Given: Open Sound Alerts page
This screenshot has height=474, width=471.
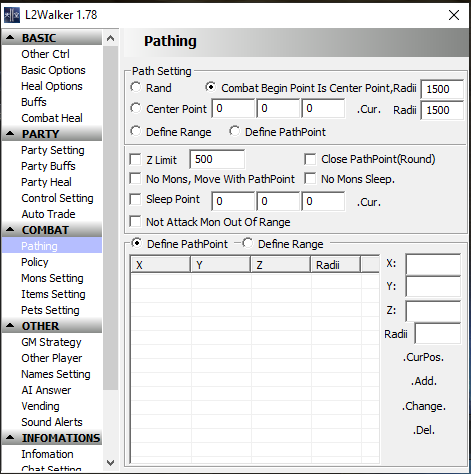Looking at the screenshot, I should (52, 422).
